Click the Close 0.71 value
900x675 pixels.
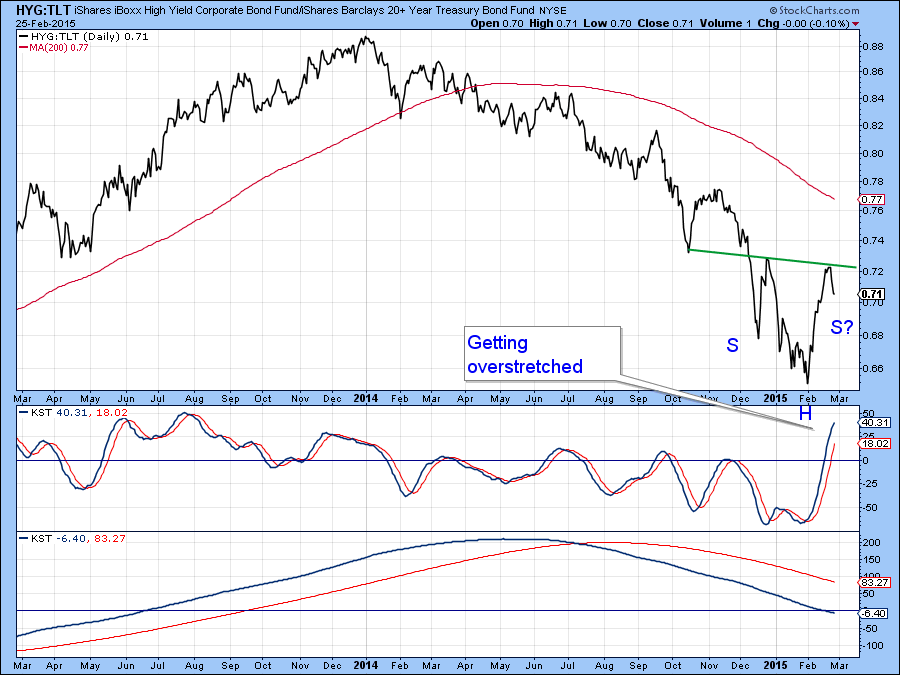(665, 24)
